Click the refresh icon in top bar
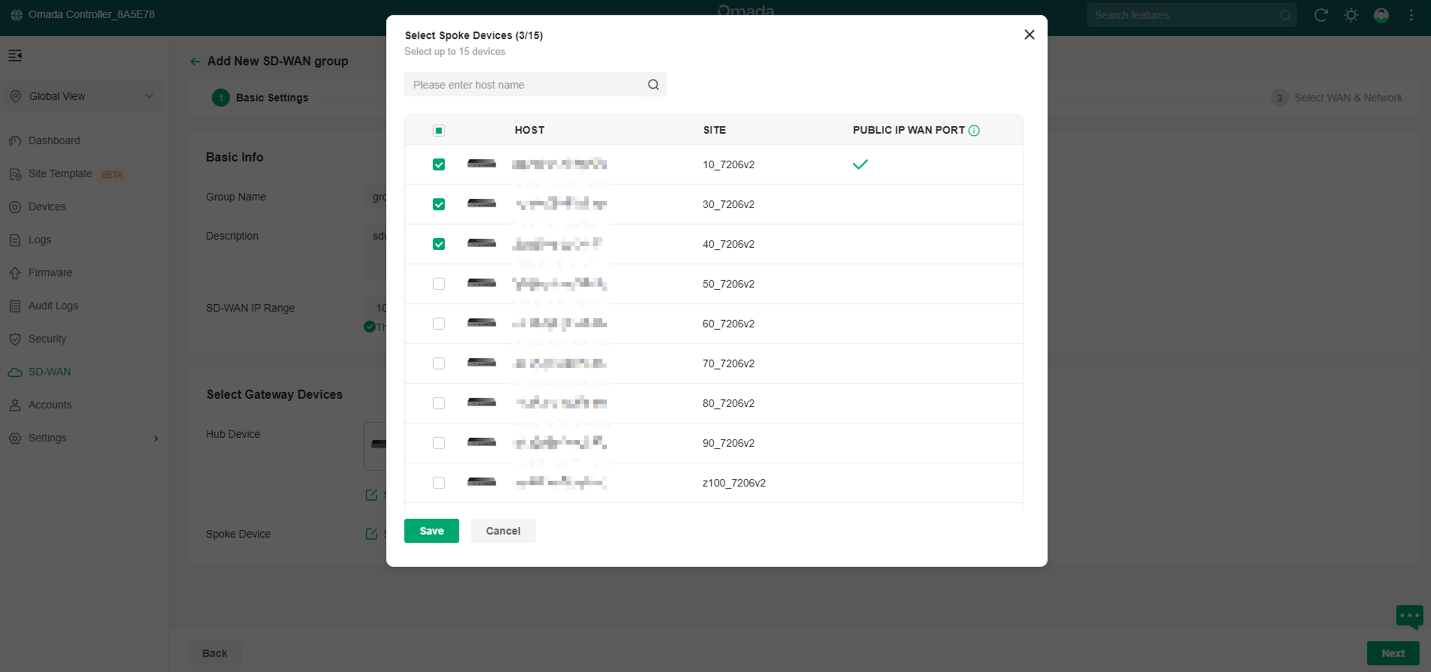The image size is (1431, 672). [x=1321, y=15]
